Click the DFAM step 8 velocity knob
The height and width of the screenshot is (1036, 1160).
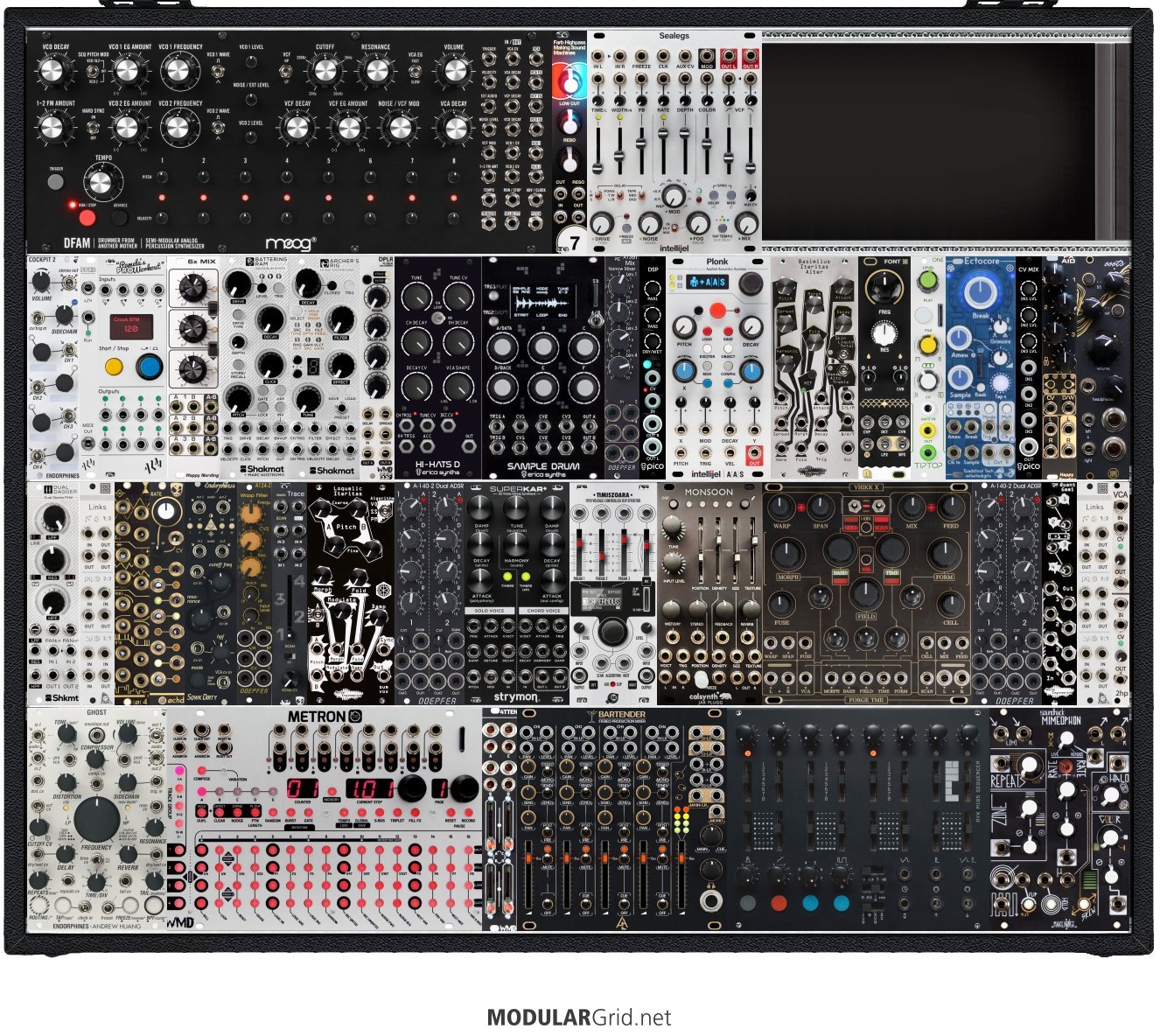454,218
